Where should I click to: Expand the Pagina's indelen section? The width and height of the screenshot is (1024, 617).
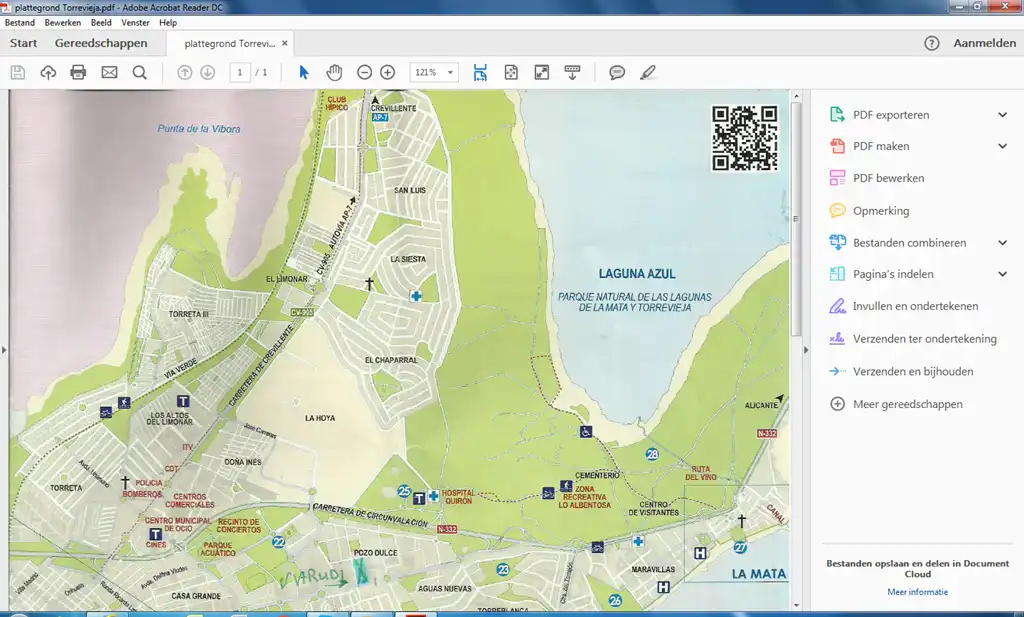click(1002, 274)
